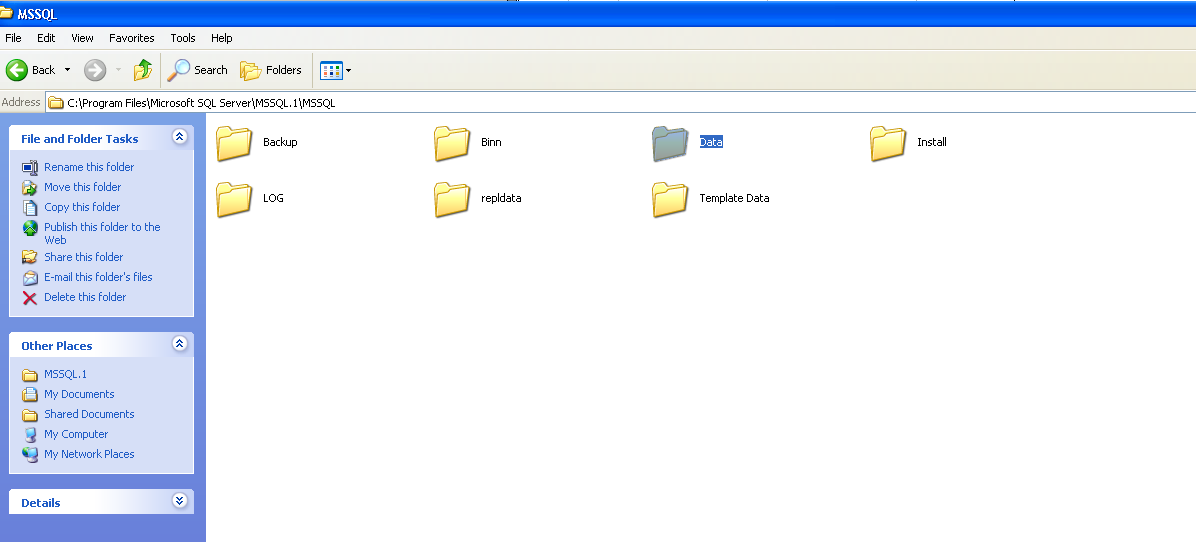Select the Binn folder icon
Image resolution: width=1196 pixels, height=542 pixels.
coord(452,143)
